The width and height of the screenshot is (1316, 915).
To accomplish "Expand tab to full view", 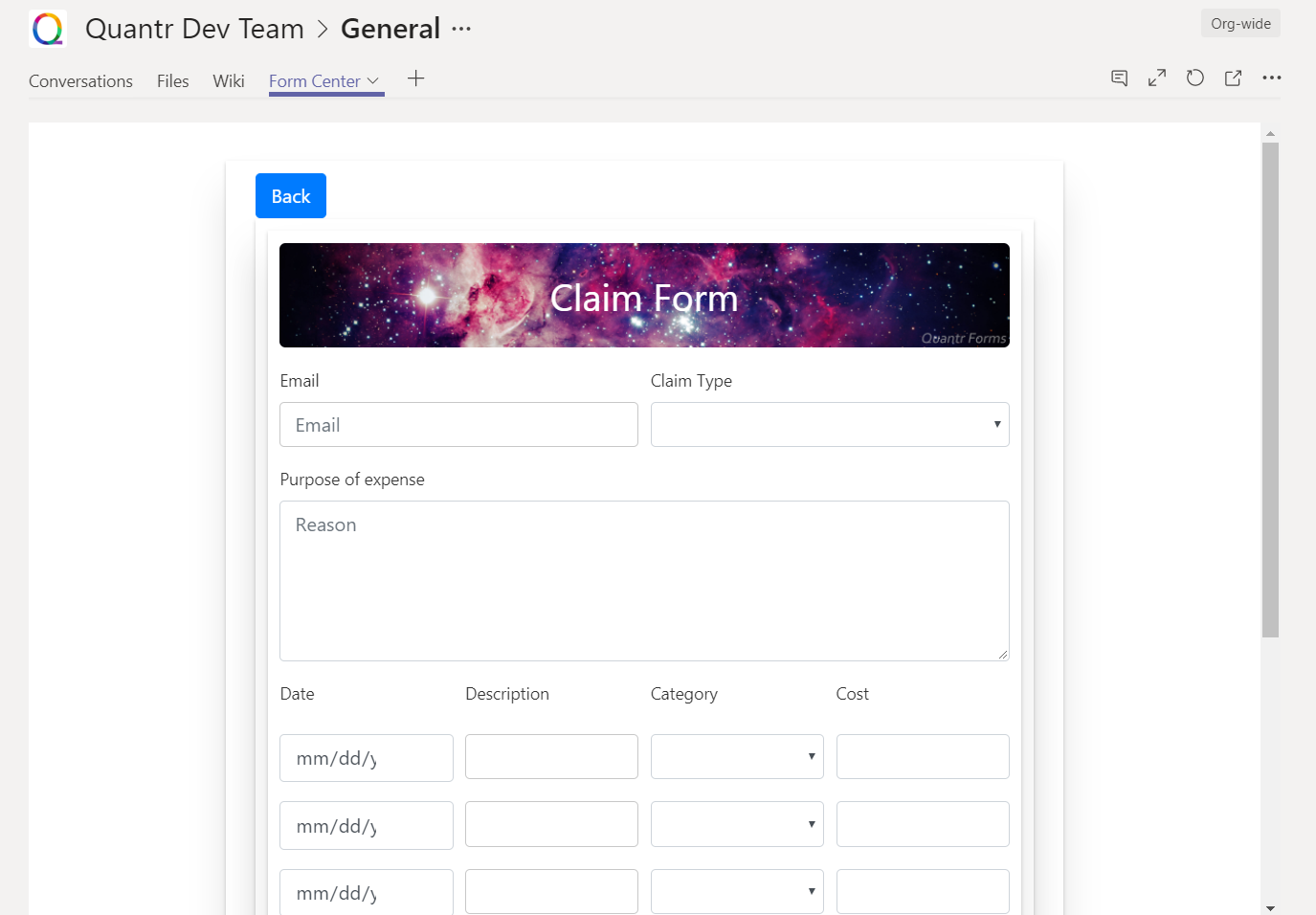I will coord(1157,78).
